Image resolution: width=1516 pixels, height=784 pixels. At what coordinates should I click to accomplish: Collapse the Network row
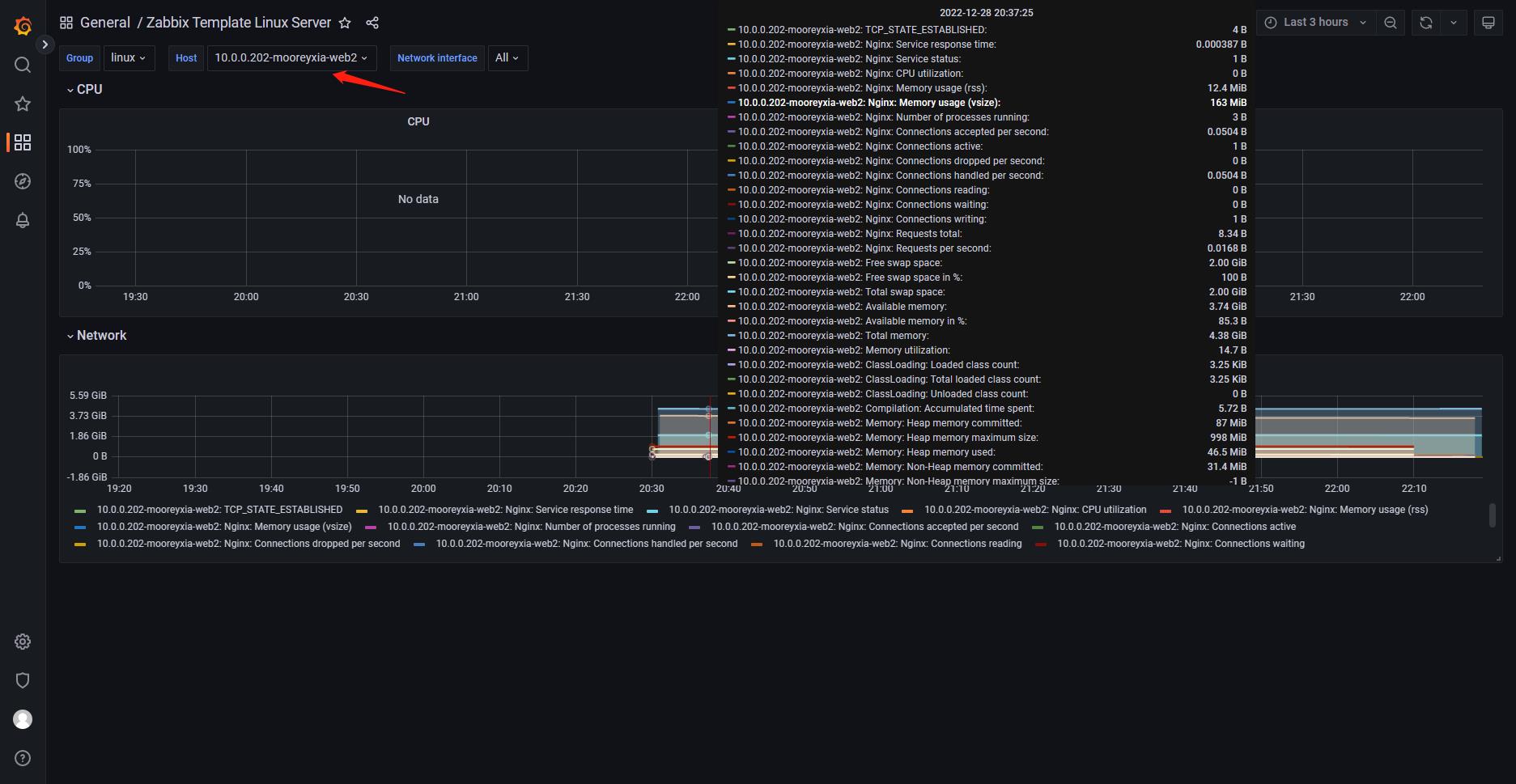pyautogui.click(x=96, y=335)
